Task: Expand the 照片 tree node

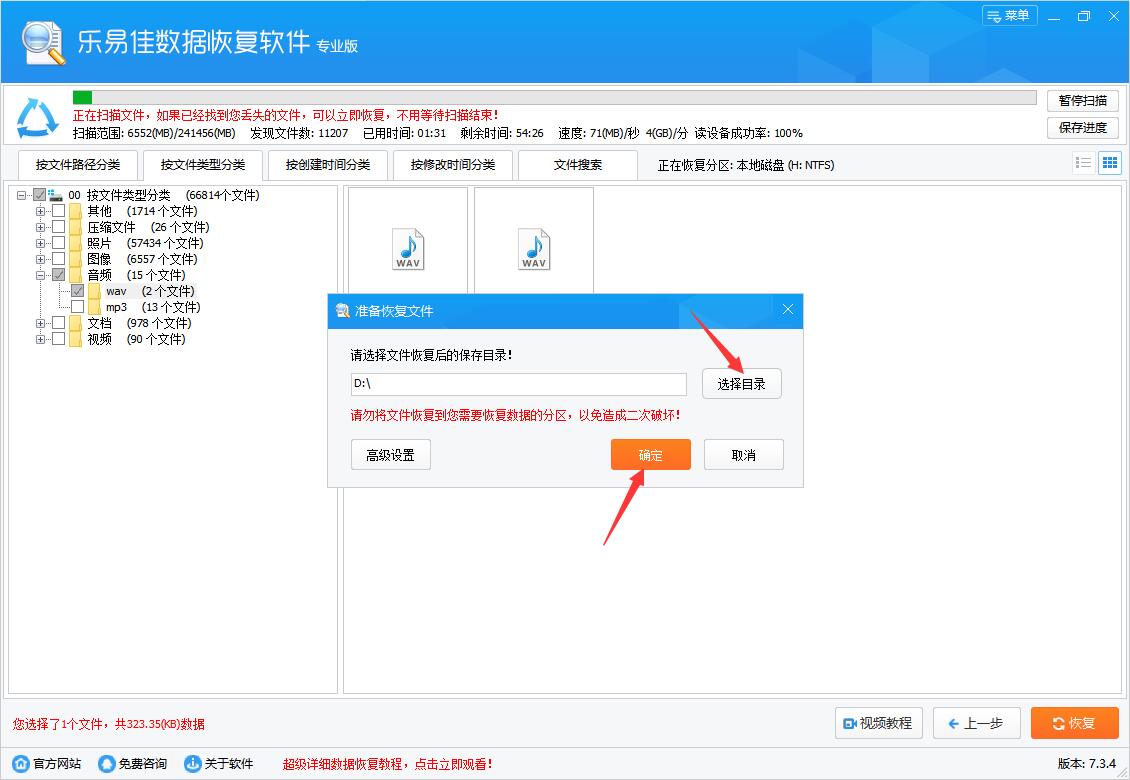Action: 40,243
